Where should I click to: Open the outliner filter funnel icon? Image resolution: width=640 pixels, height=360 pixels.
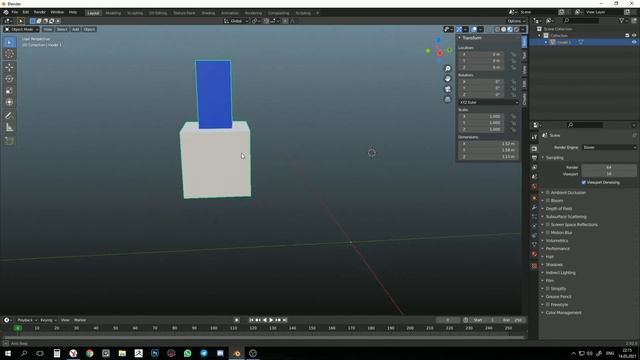[x=621, y=20]
